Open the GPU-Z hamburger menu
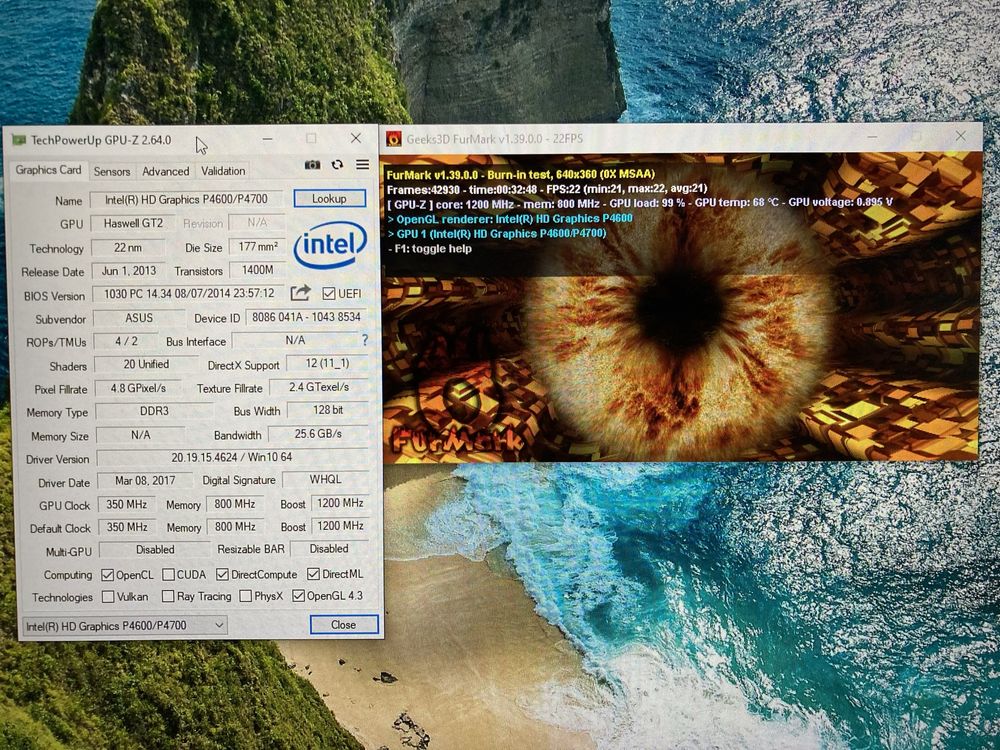1000x750 pixels. [362, 165]
